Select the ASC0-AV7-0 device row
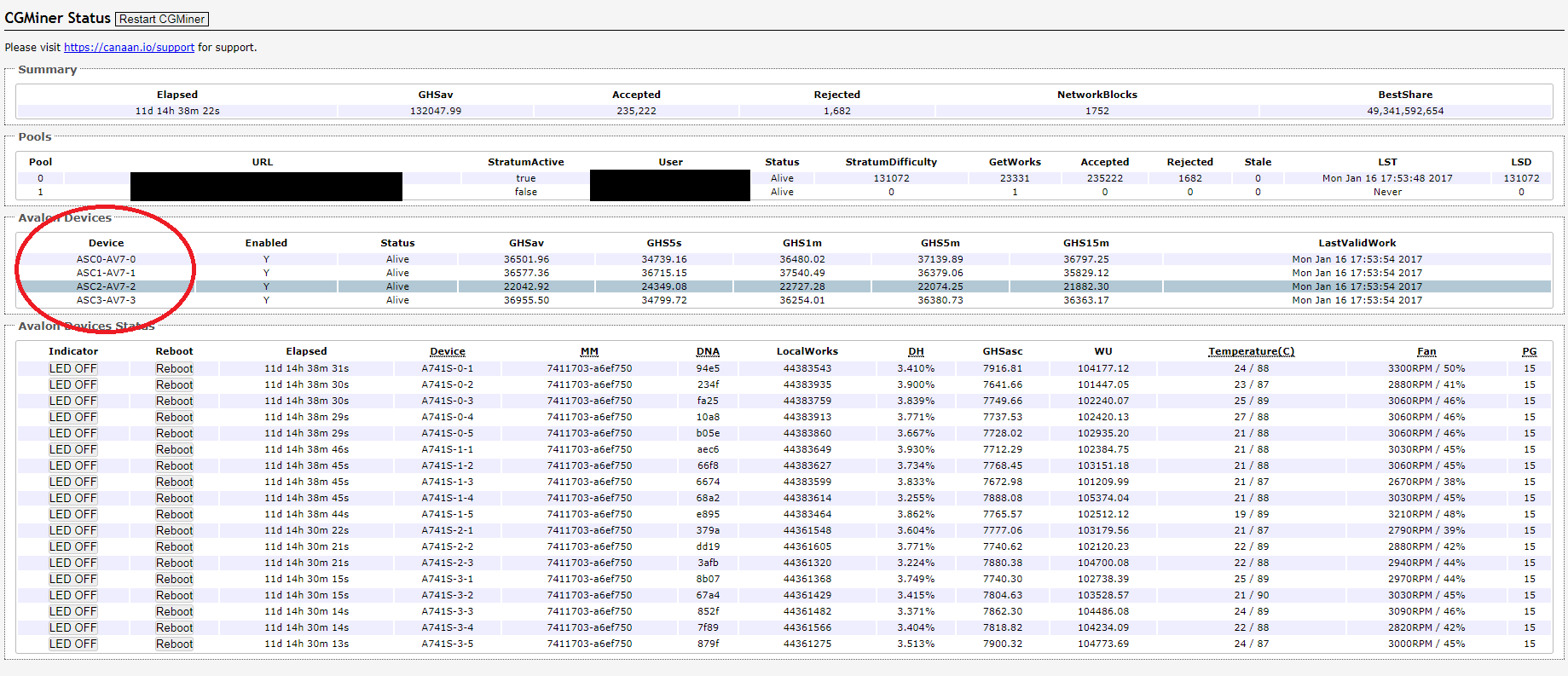The image size is (1568, 676). 784,259
